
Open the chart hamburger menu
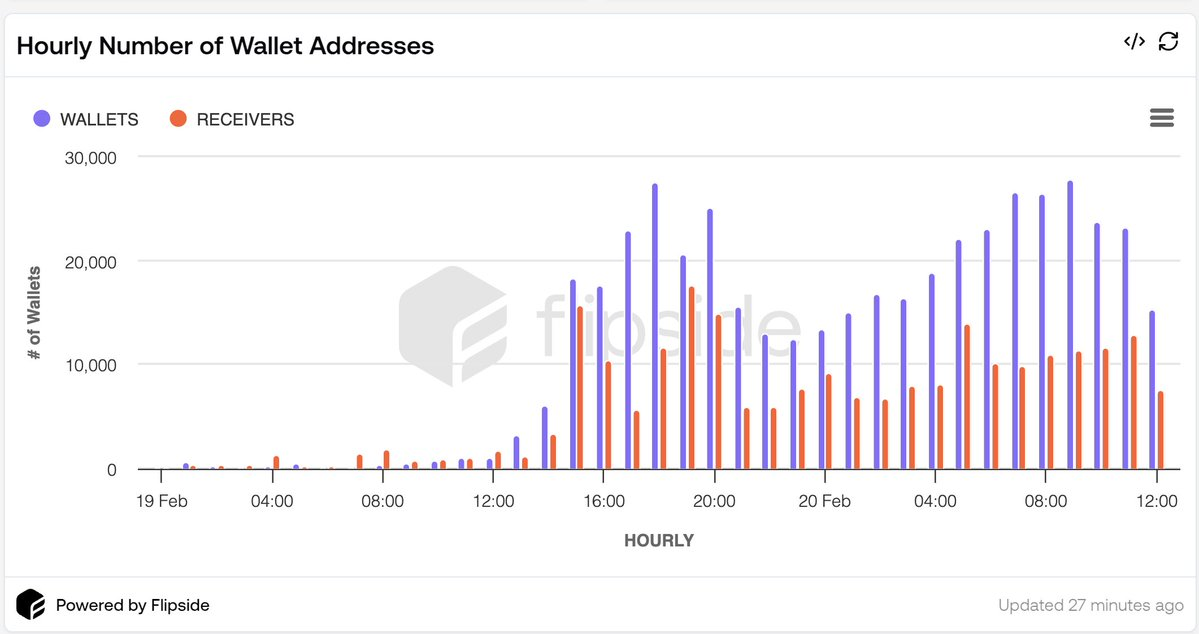click(x=1161, y=118)
